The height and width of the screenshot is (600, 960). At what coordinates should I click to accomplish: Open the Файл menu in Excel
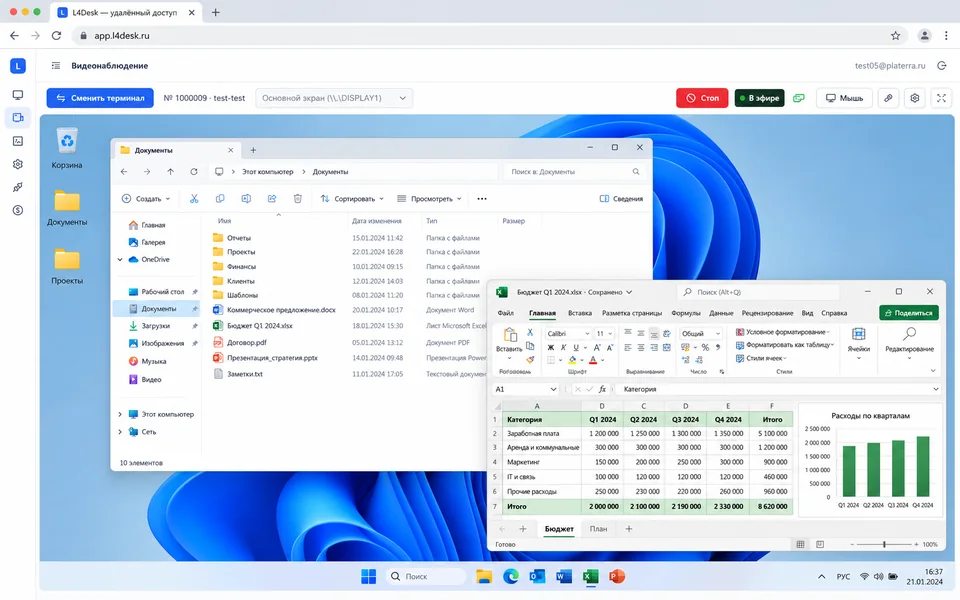coord(506,313)
